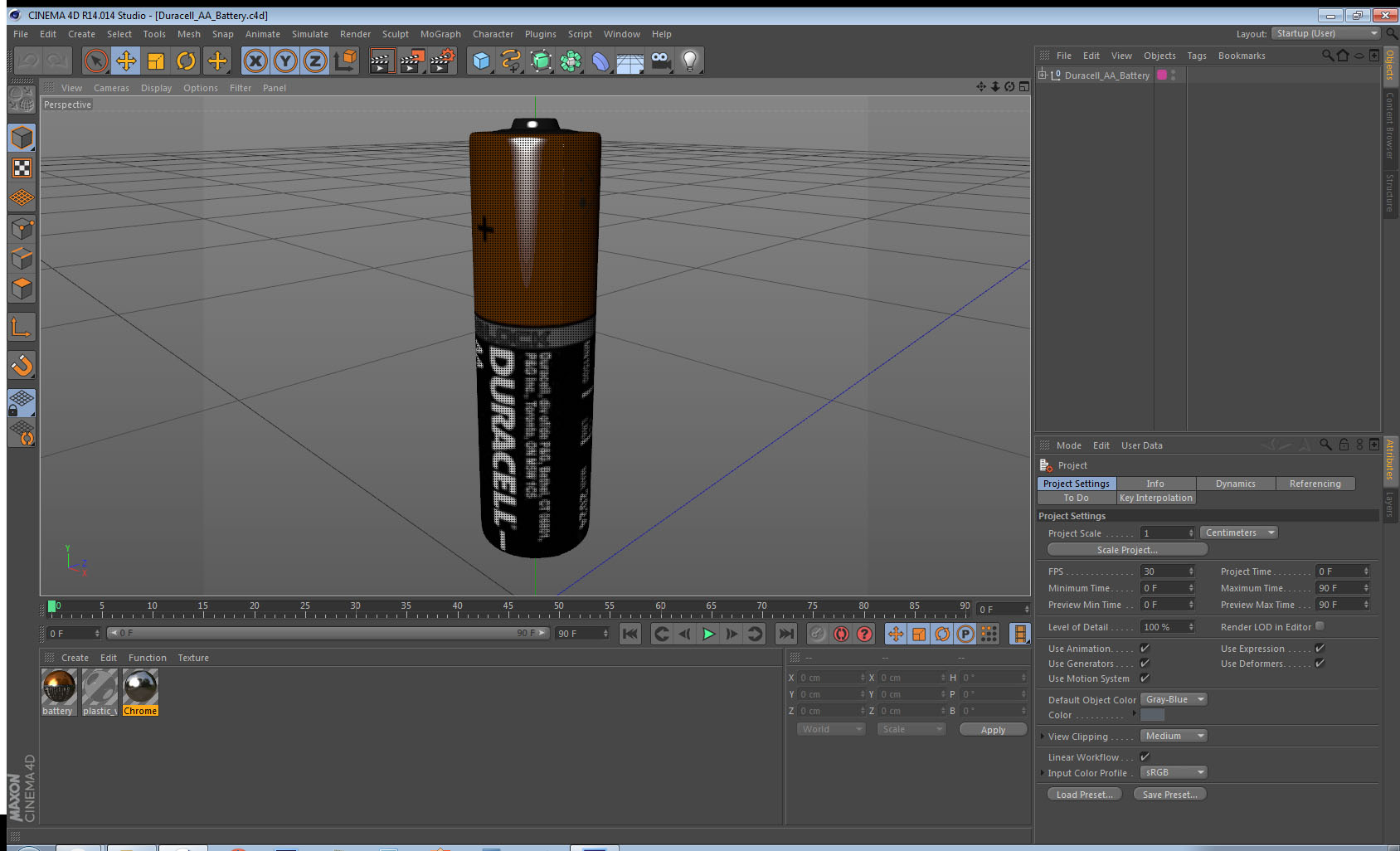Enable Axis mode L-shaped icon

pos(22,328)
